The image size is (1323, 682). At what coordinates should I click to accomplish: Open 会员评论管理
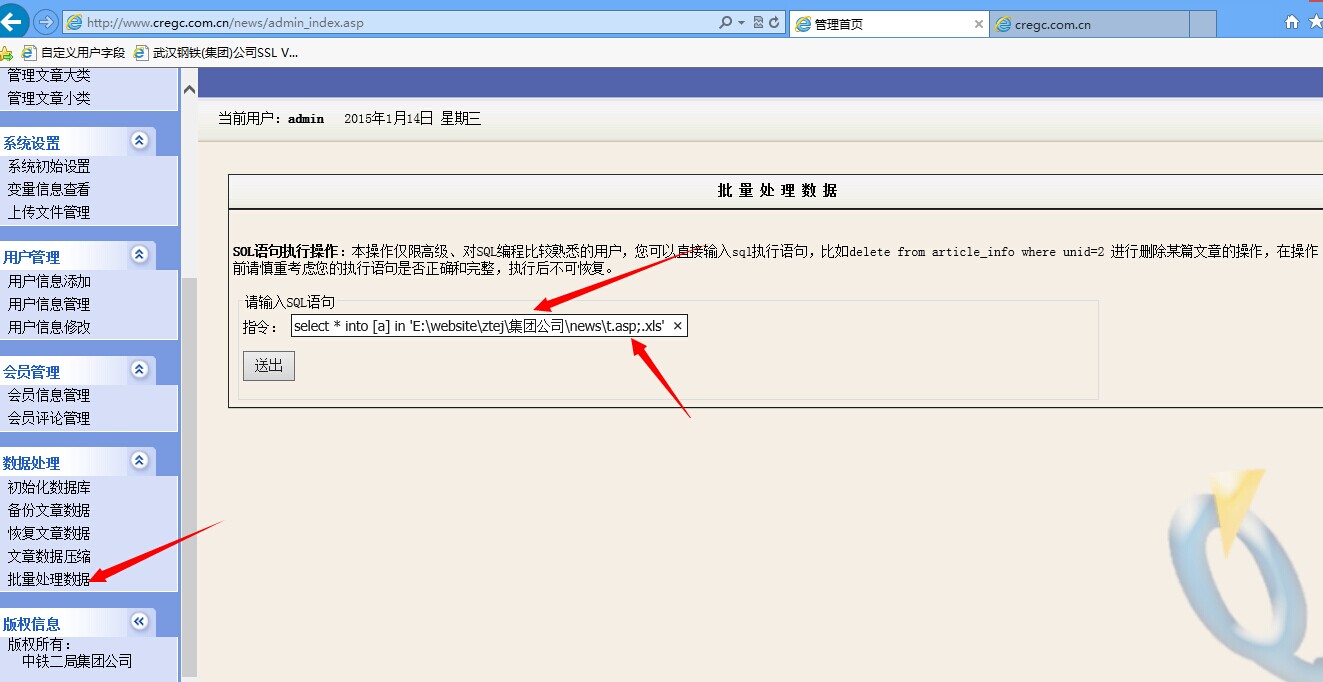tap(49, 418)
